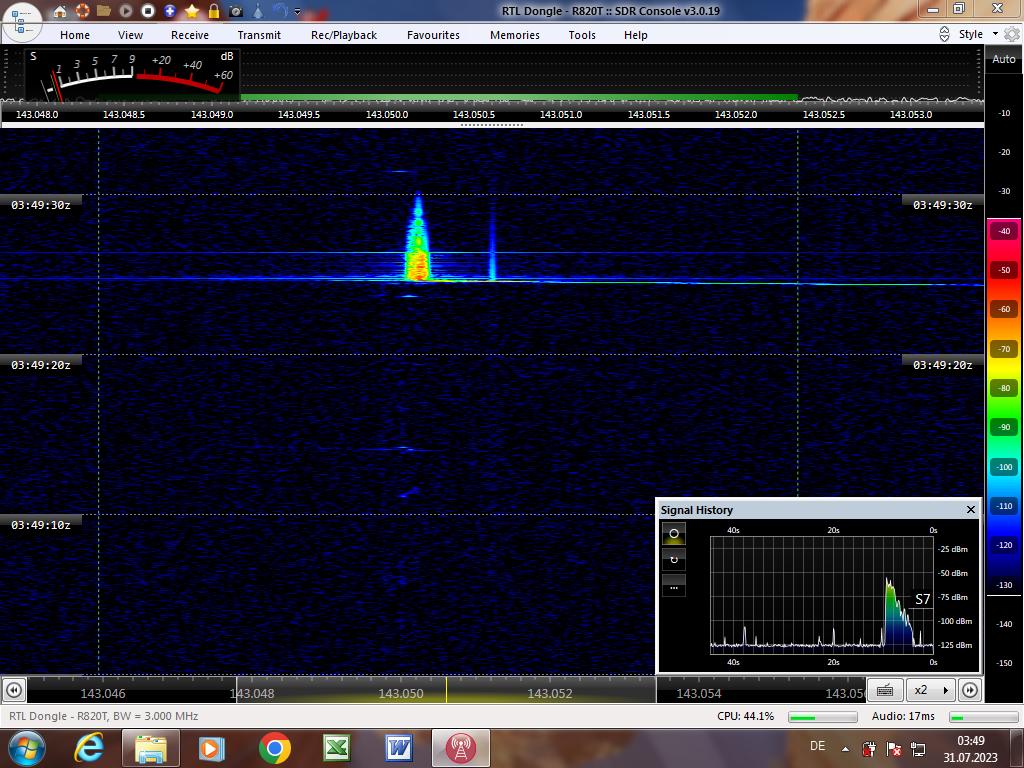The image size is (1024, 768).
Task: Click the Audio latency progress bar
Action: click(984, 717)
